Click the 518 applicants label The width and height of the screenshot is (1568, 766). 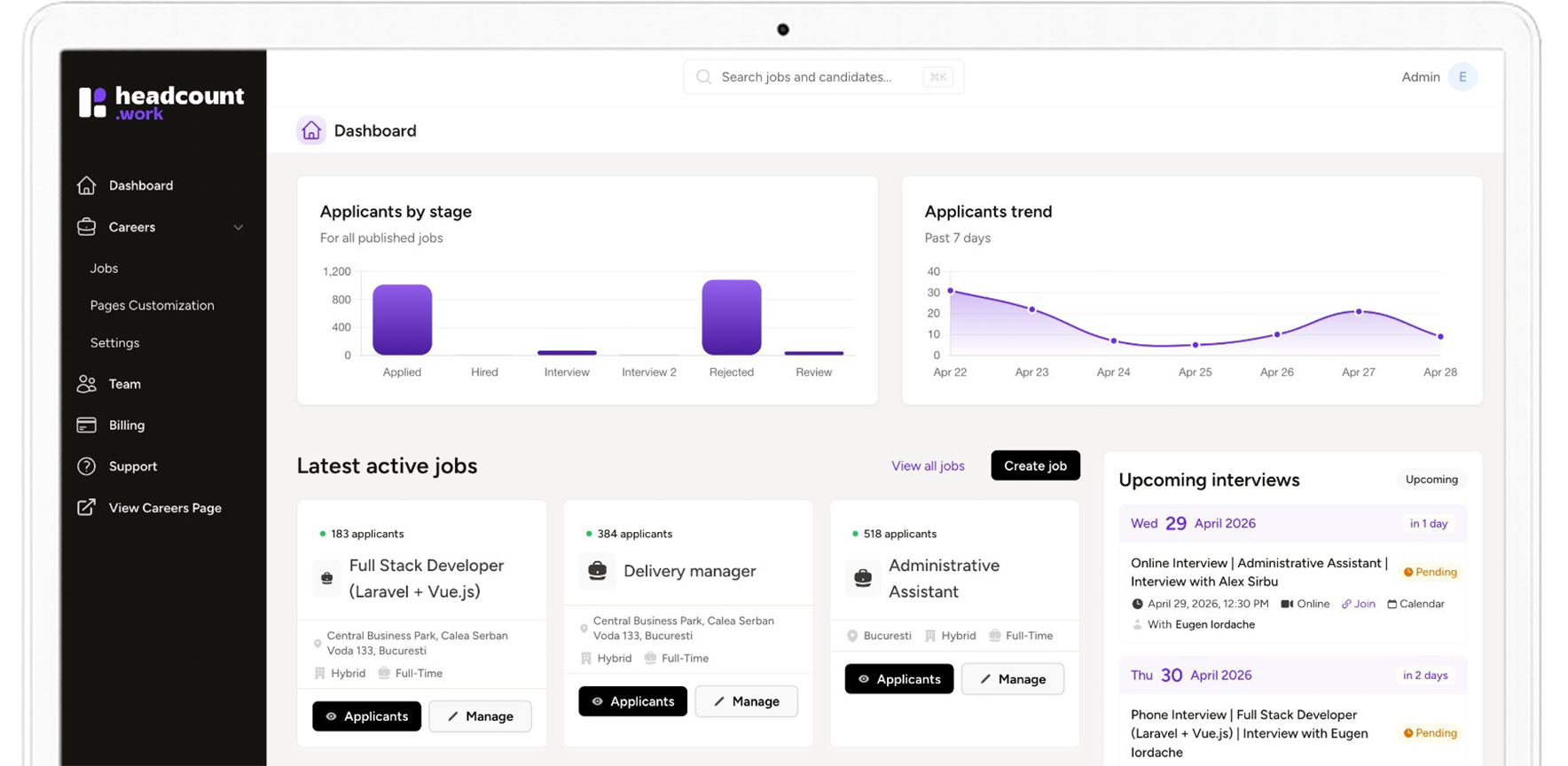[900, 534]
